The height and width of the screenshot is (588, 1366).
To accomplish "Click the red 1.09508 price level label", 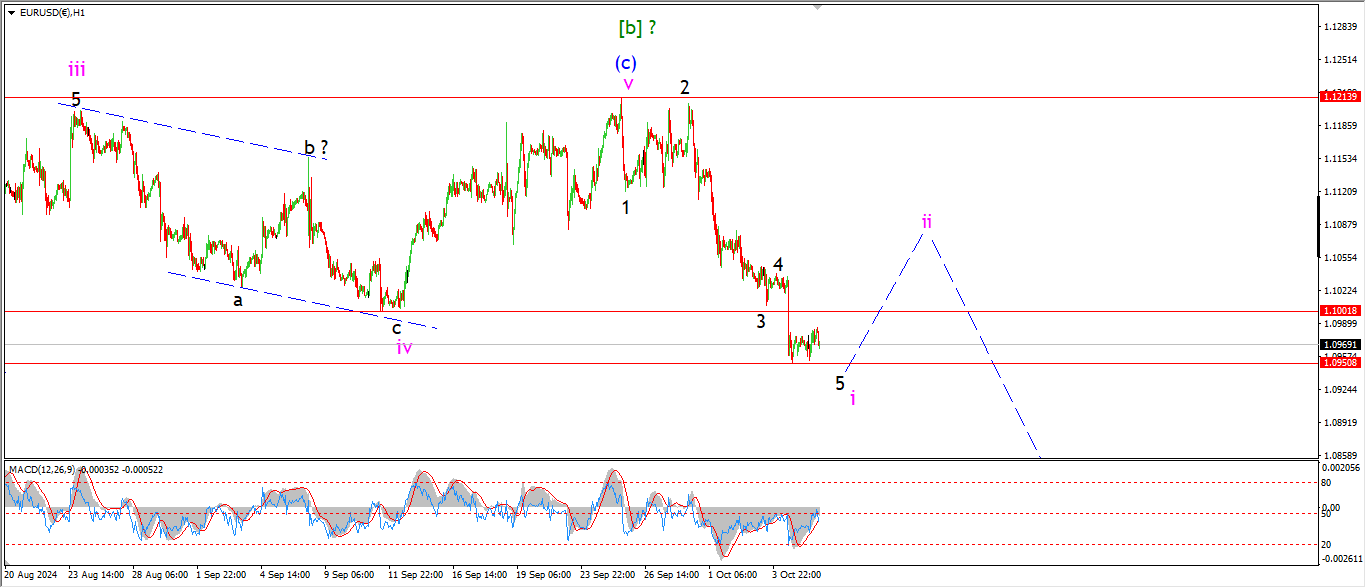I will (1339, 363).
